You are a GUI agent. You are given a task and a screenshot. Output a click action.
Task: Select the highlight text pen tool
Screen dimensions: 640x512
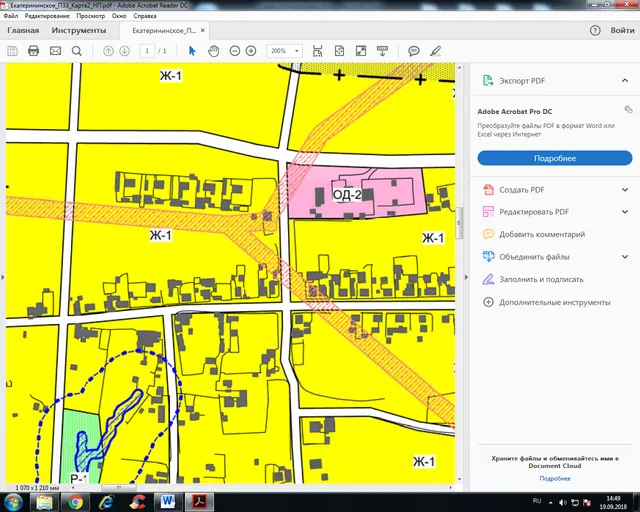point(436,51)
